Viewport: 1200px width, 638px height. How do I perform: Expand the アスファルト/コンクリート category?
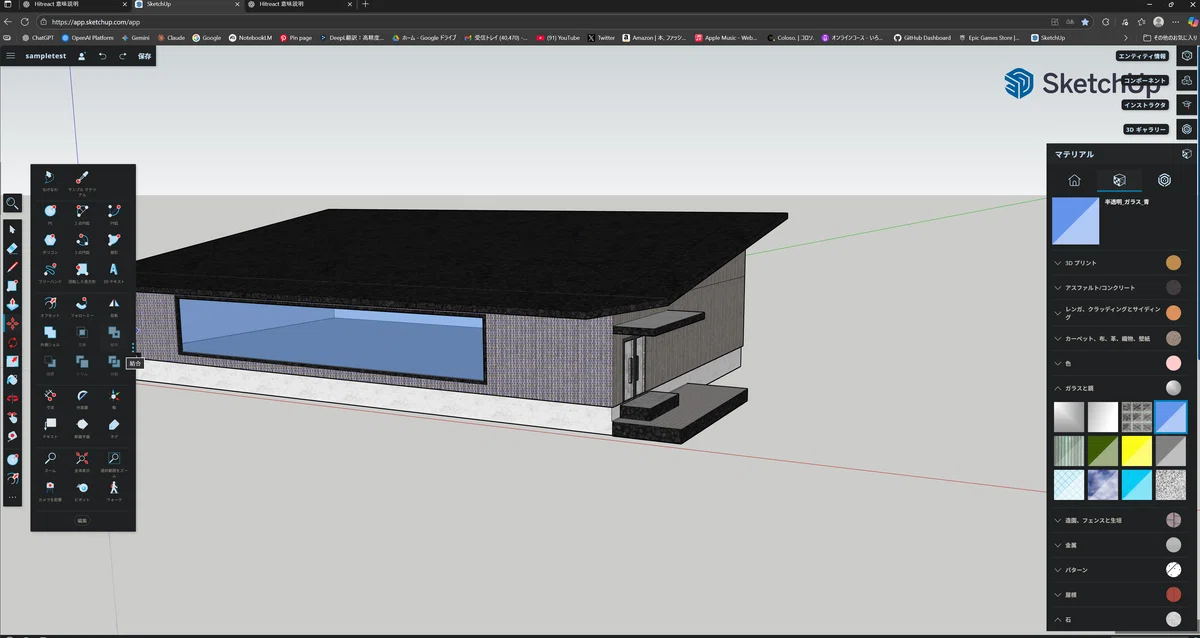[1119, 288]
